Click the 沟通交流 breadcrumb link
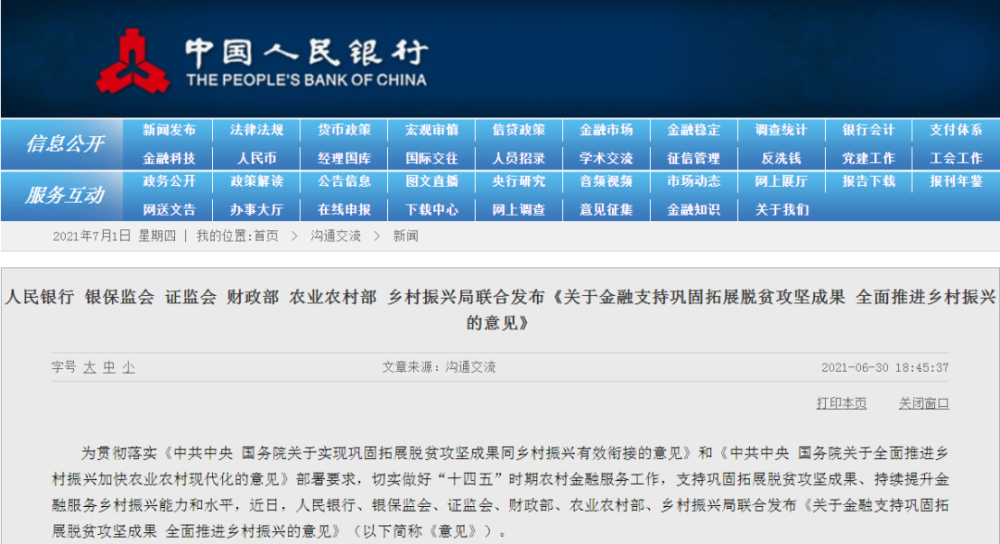 coord(335,236)
